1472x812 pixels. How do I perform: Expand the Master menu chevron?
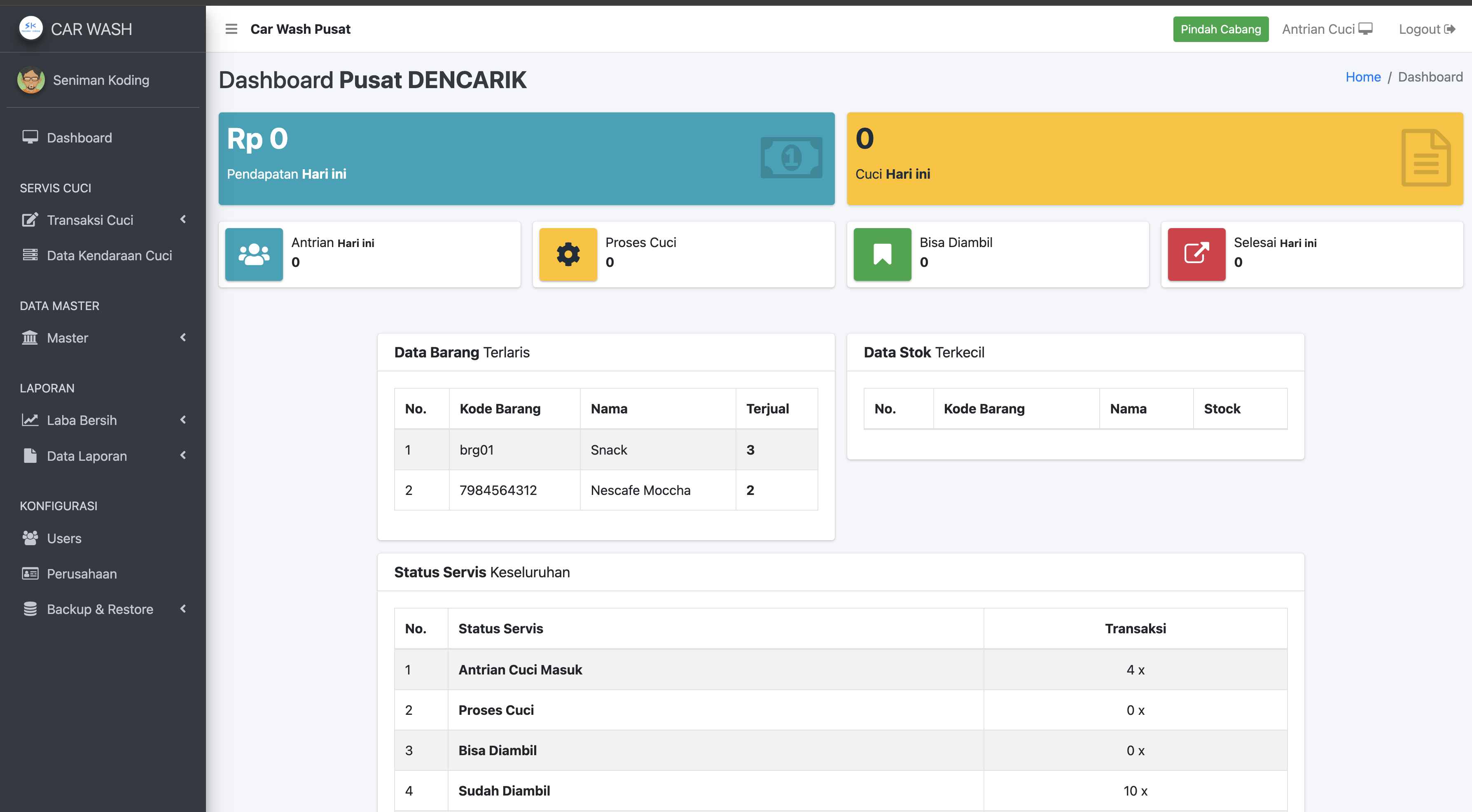click(182, 338)
